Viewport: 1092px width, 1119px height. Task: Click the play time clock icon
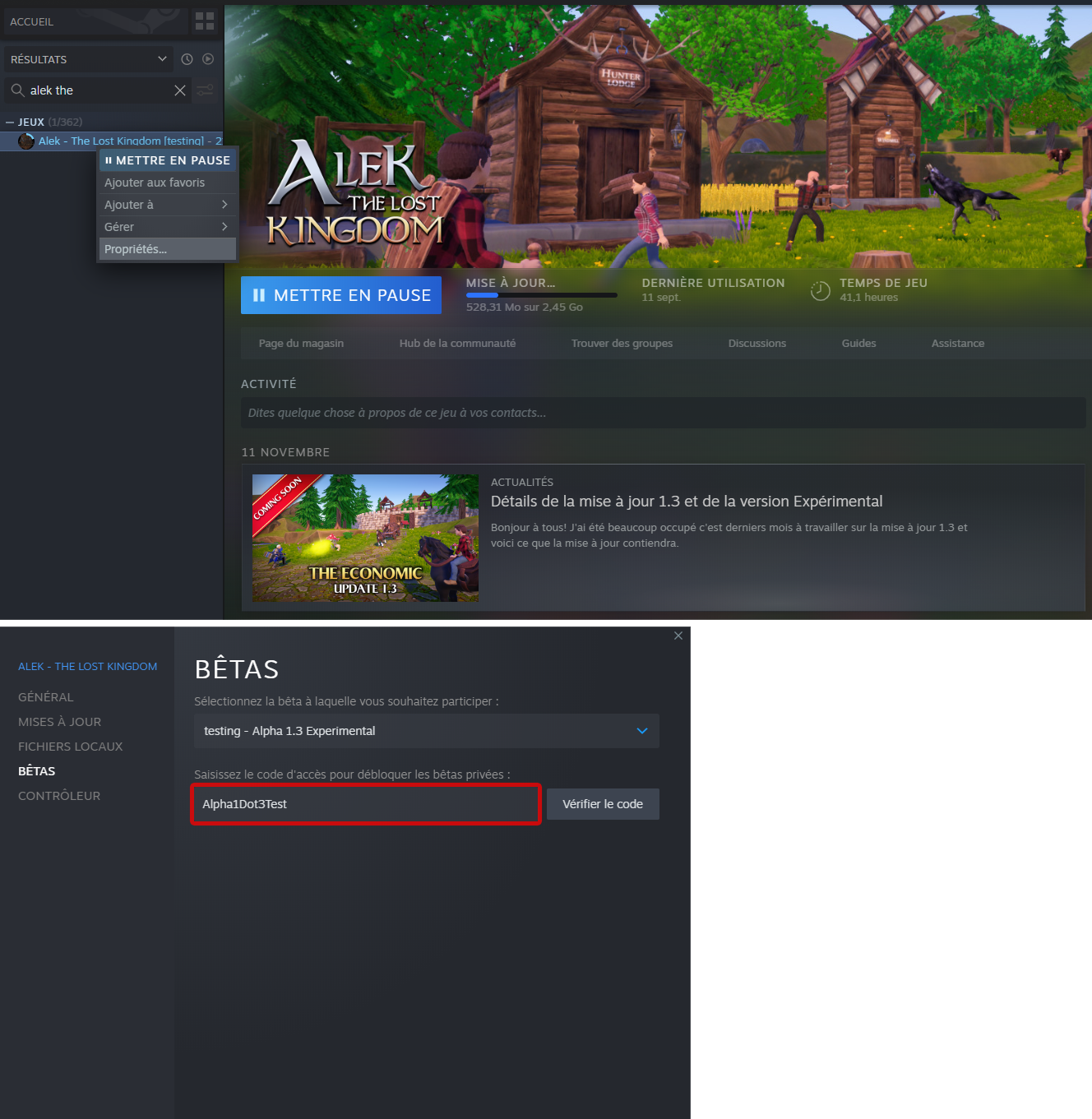pyautogui.click(x=820, y=290)
